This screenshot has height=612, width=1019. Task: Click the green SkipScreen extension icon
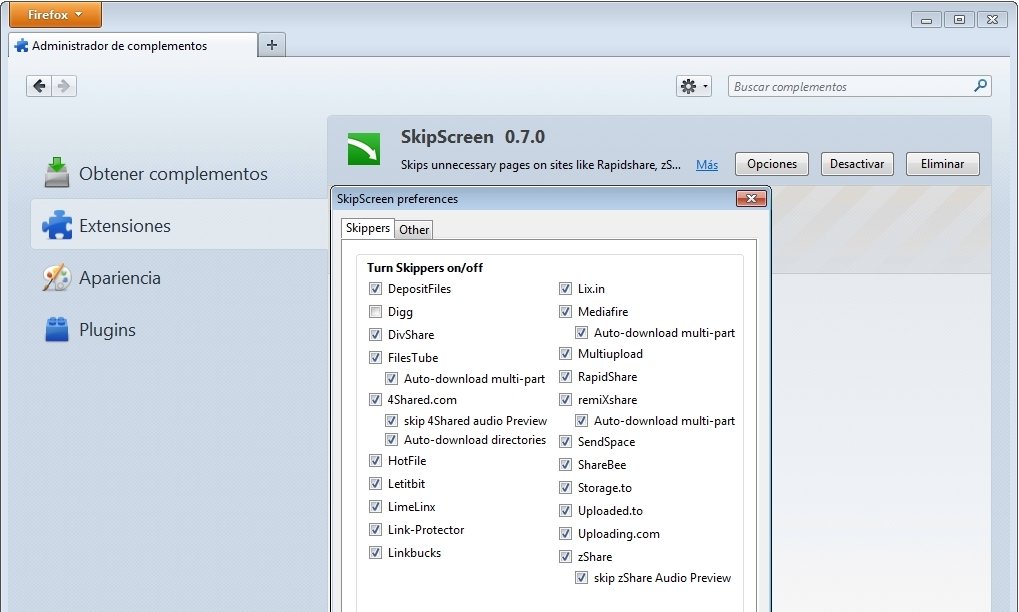click(364, 149)
